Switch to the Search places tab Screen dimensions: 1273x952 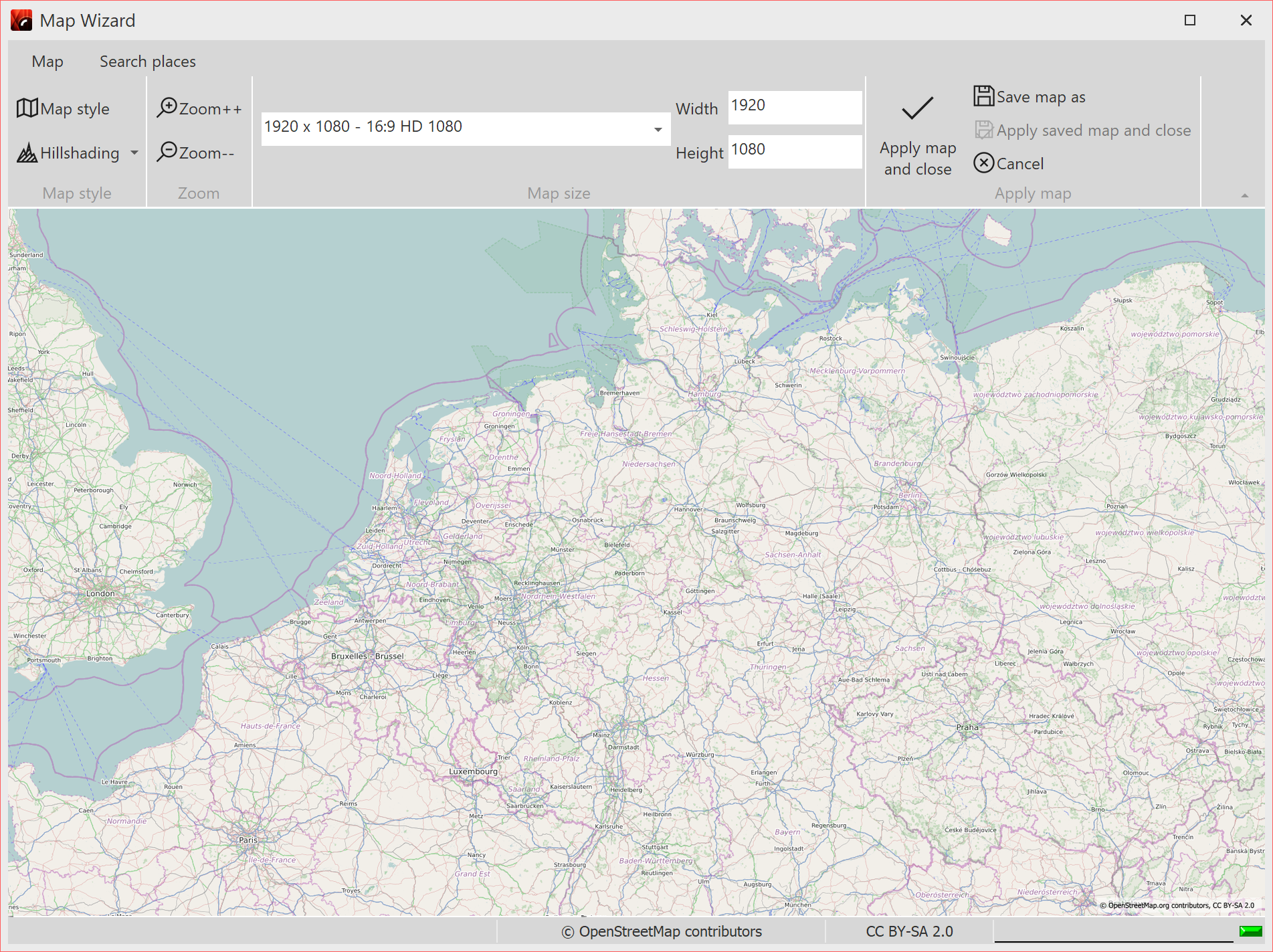click(147, 61)
